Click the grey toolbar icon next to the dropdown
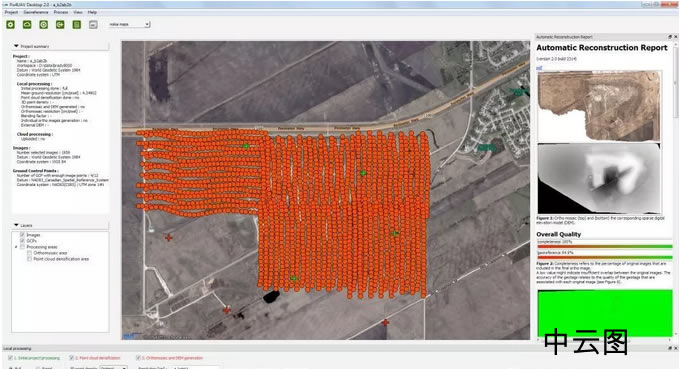Screen dimensions: 682x369 point(93,25)
